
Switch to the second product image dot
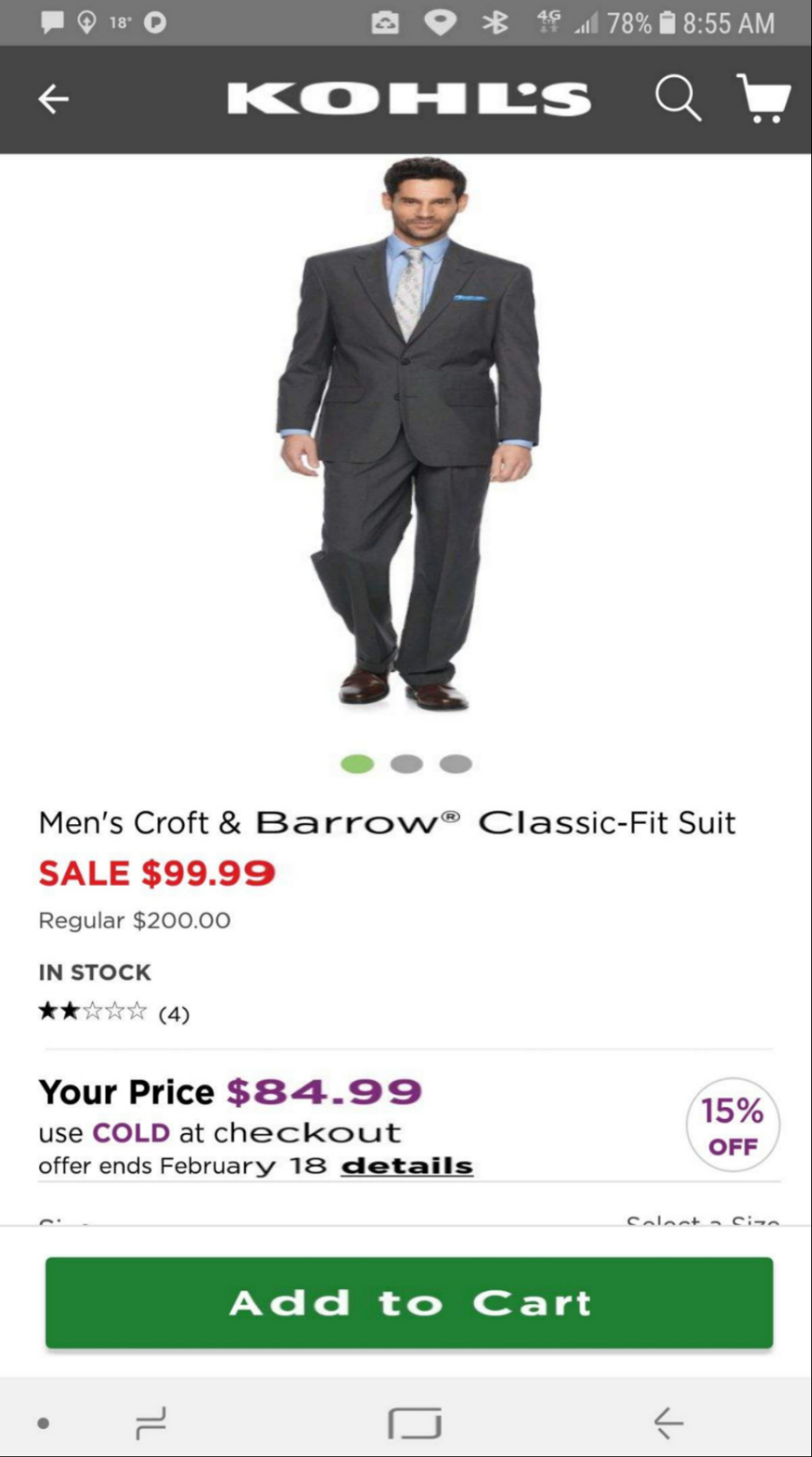click(407, 764)
